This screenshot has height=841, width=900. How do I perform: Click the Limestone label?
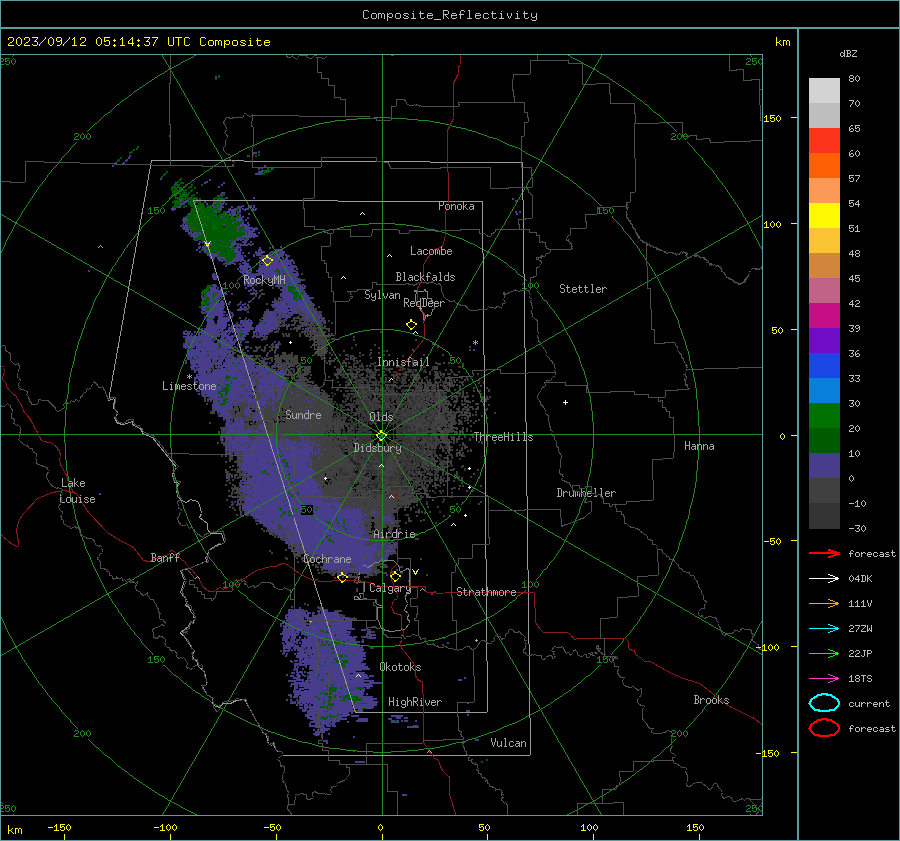189,386
